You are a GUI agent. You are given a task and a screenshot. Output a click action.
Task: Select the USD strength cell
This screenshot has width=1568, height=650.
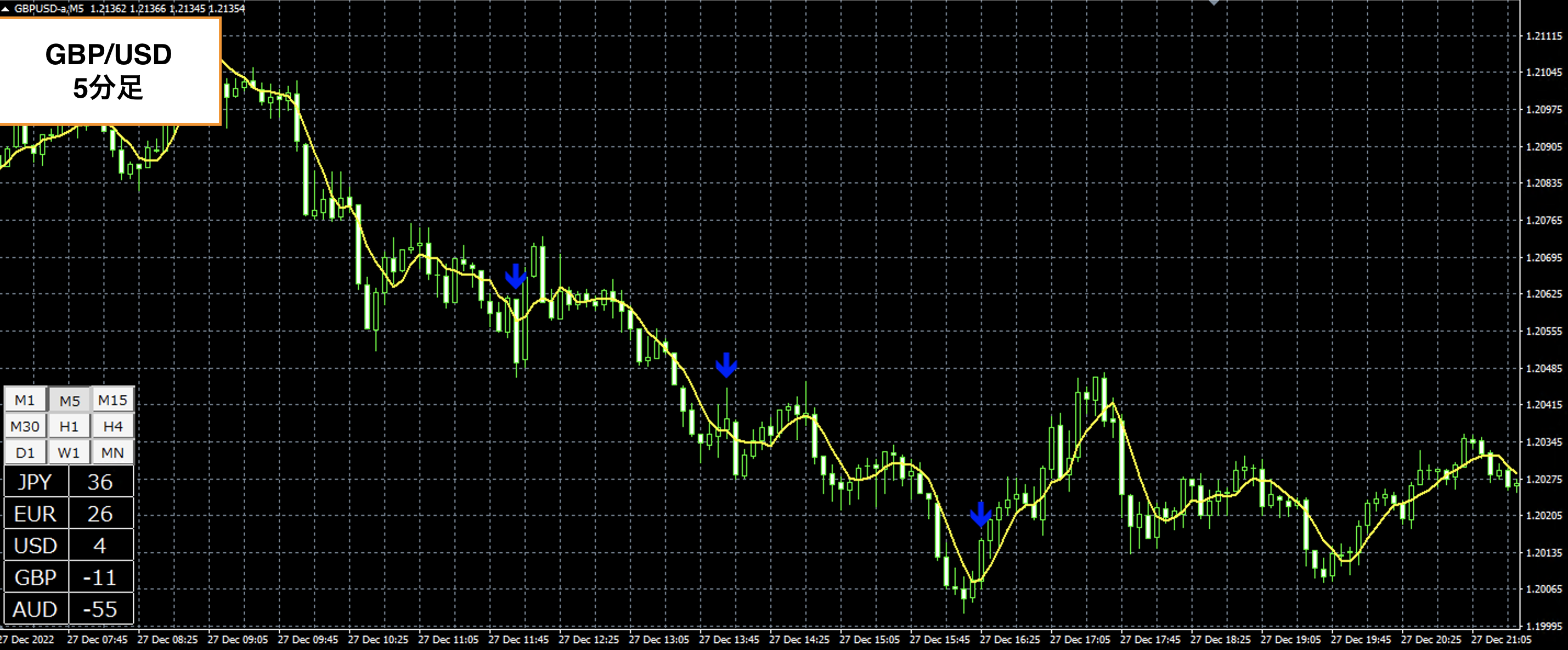[35, 545]
